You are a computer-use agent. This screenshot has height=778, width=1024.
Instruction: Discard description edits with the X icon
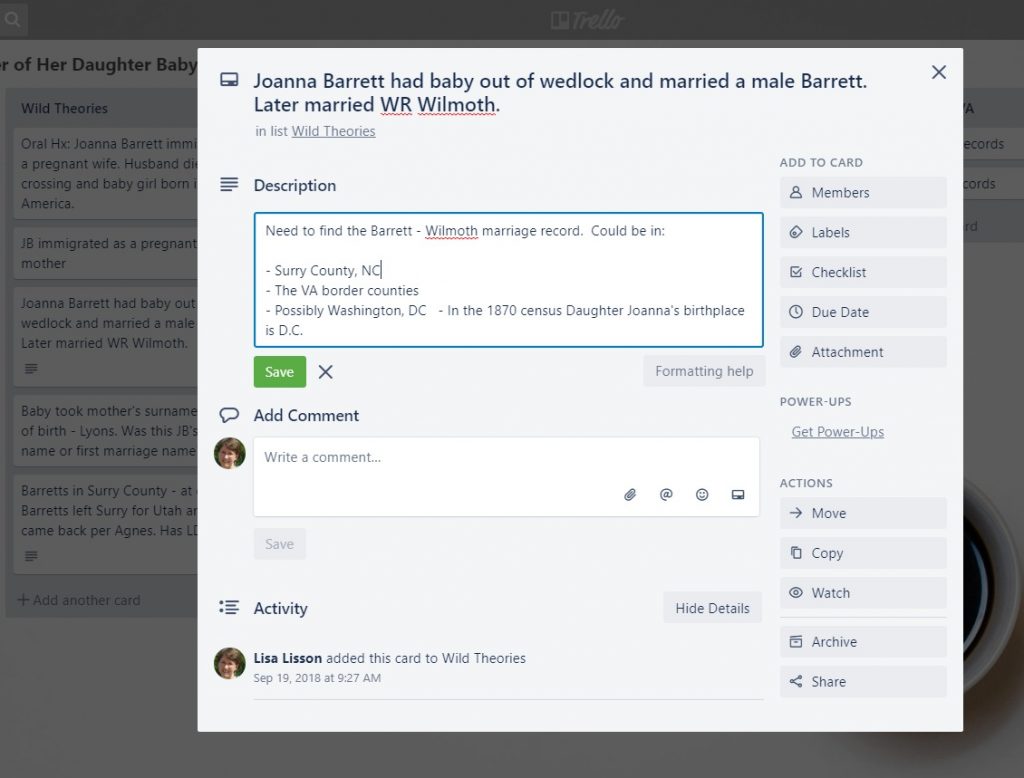pos(325,372)
